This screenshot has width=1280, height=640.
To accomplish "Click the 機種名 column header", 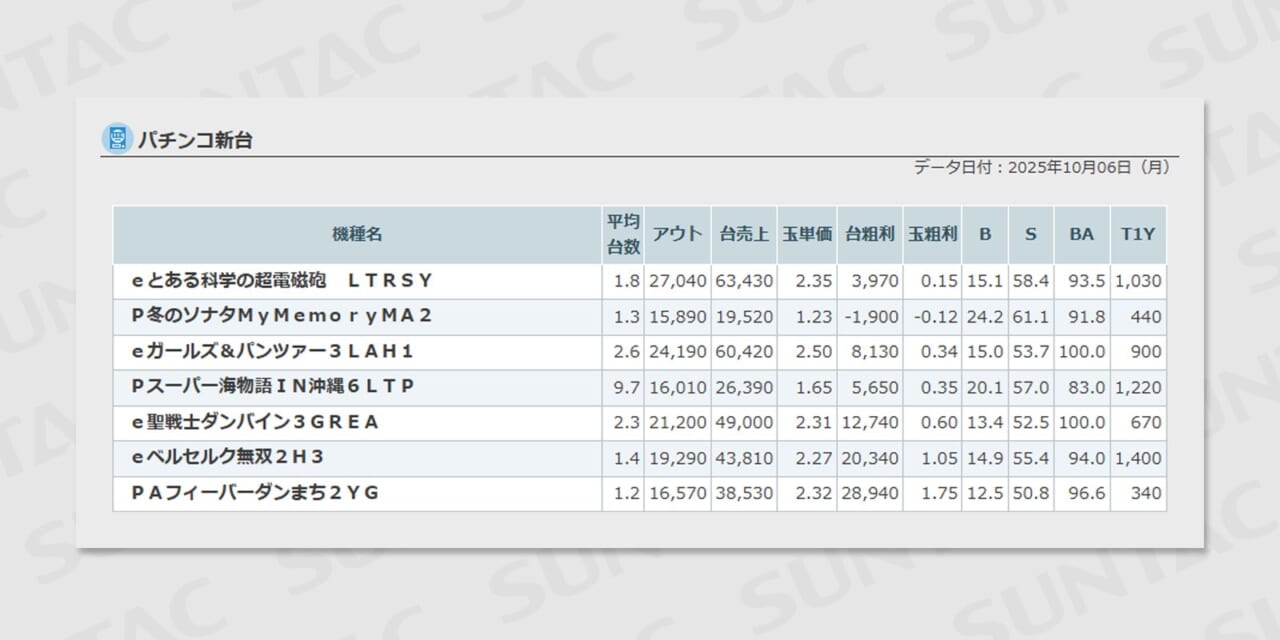I will pos(357,234).
